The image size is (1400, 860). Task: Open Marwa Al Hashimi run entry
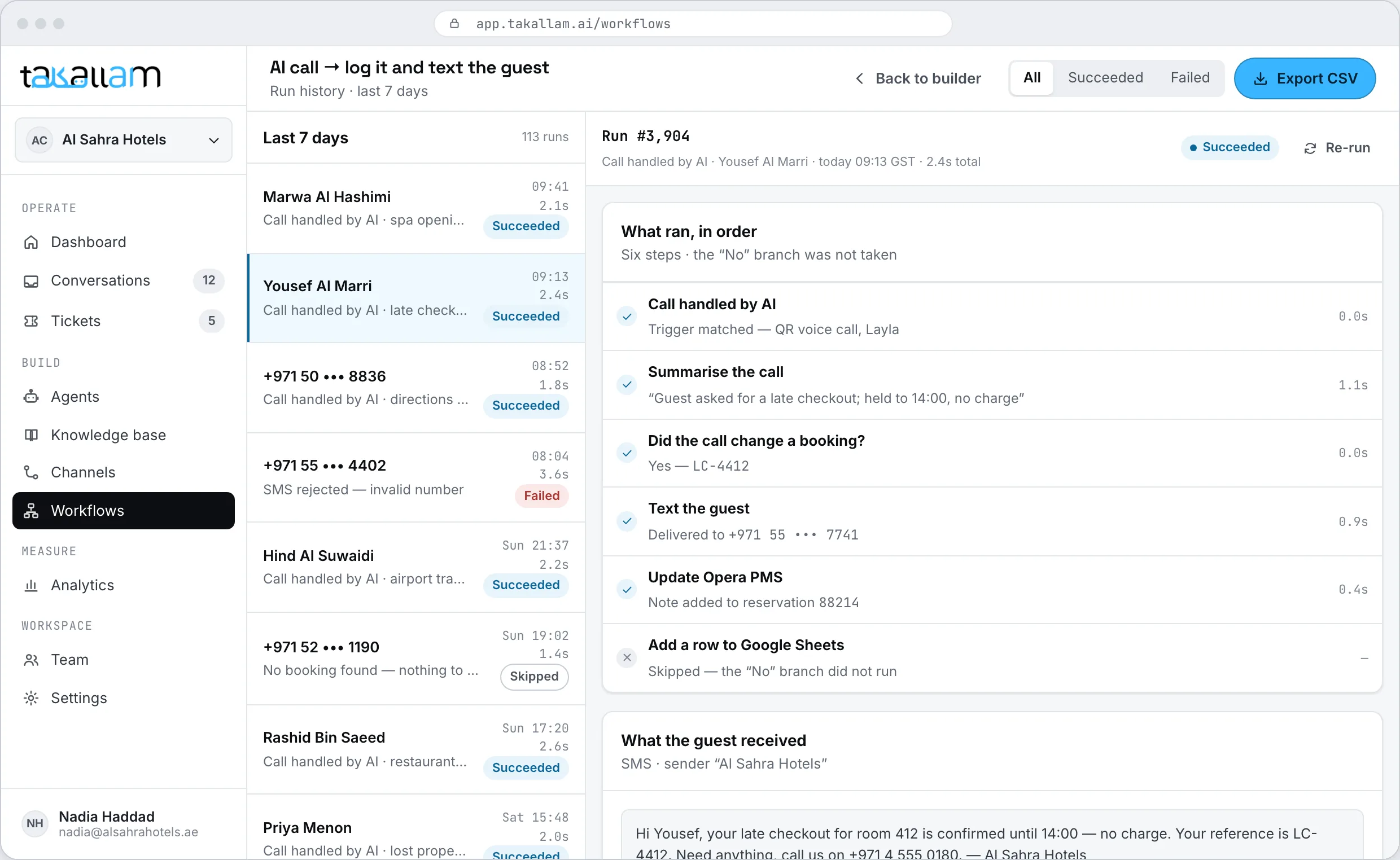click(417, 209)
